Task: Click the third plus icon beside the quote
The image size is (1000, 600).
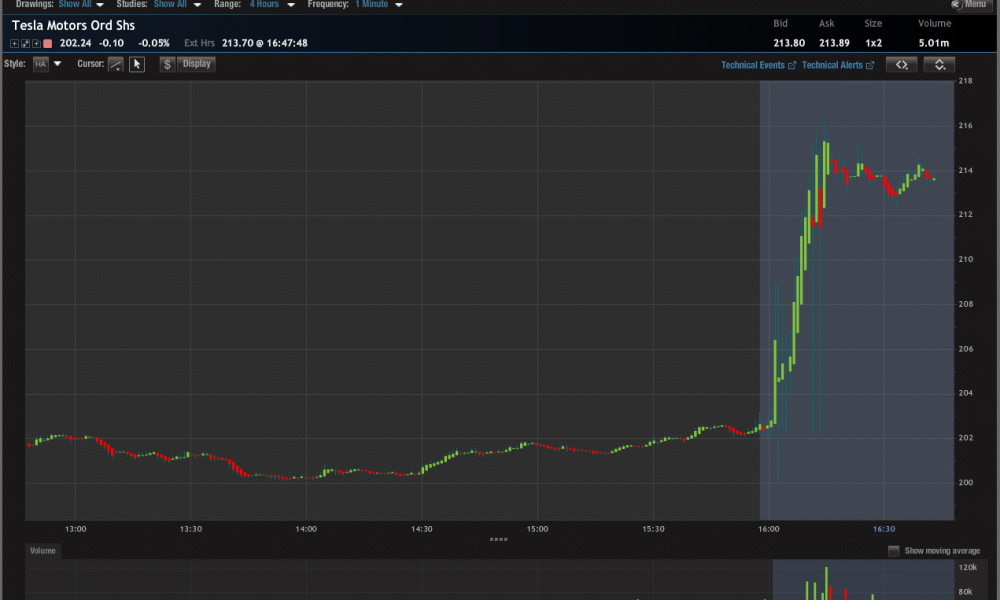Action: tap(36, 43)
